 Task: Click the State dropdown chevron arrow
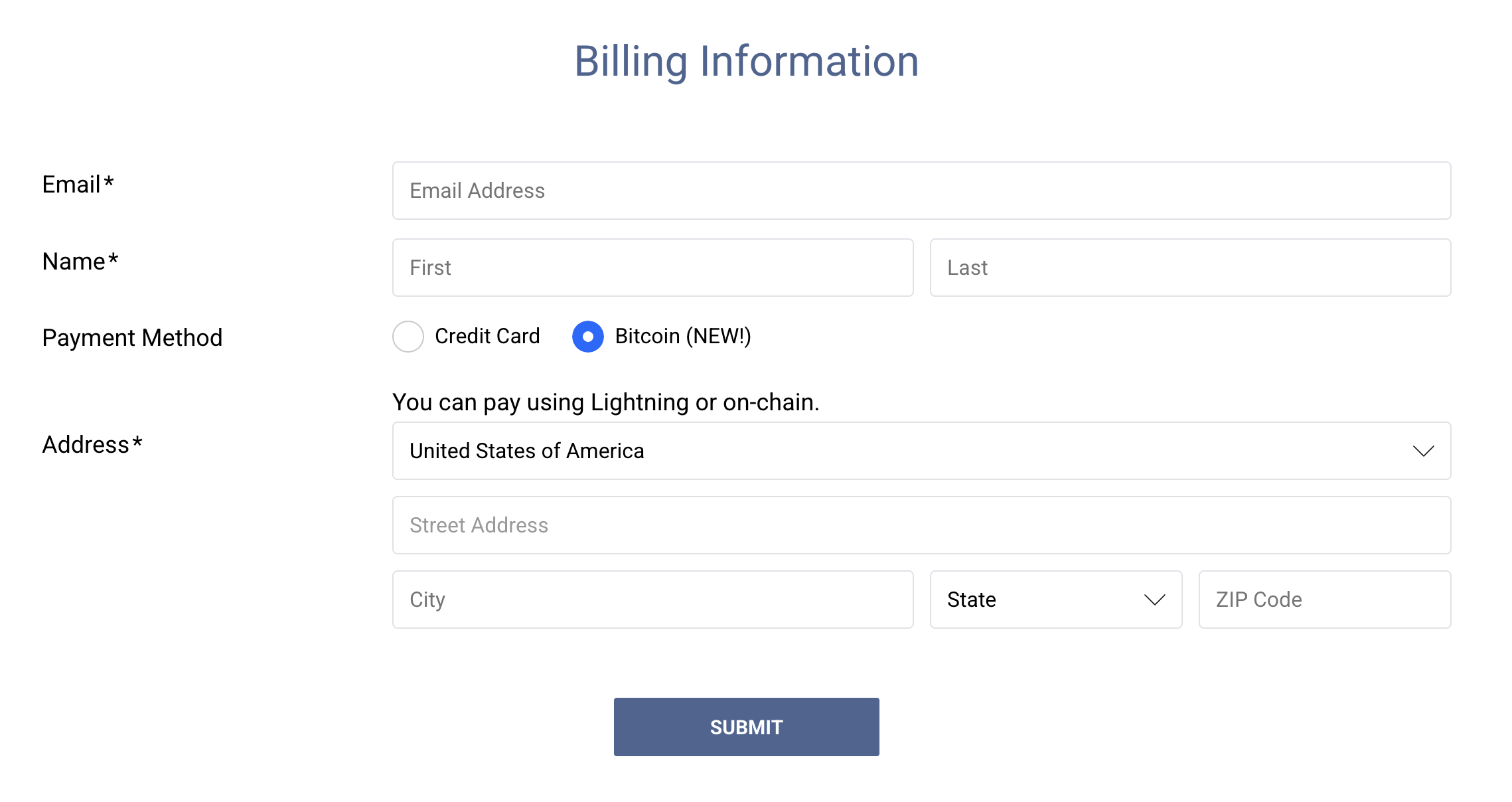tap(1155, 600)
